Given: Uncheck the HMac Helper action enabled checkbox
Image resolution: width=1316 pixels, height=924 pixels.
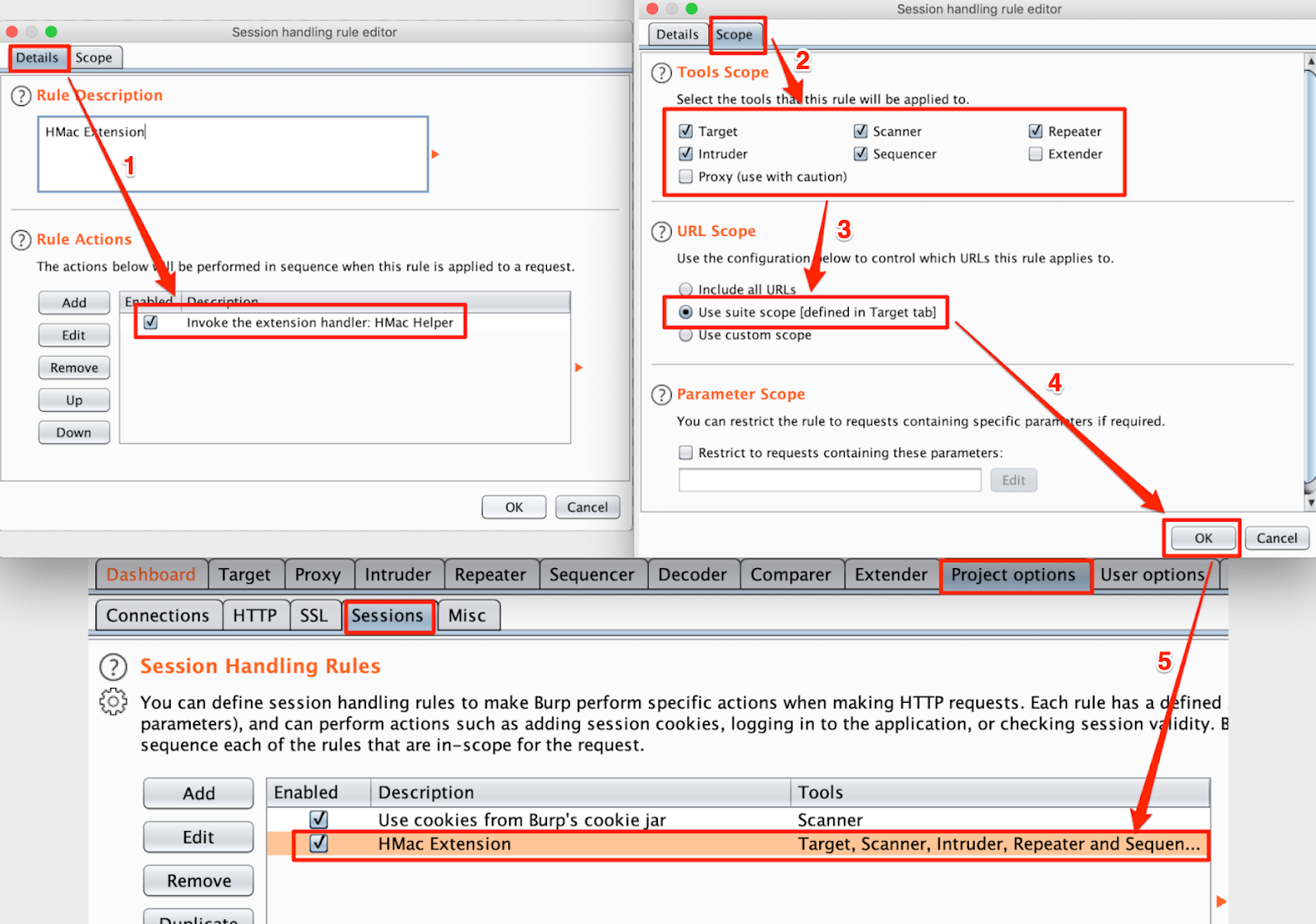Looking at the screenshot, I should (x=151, y=322).
